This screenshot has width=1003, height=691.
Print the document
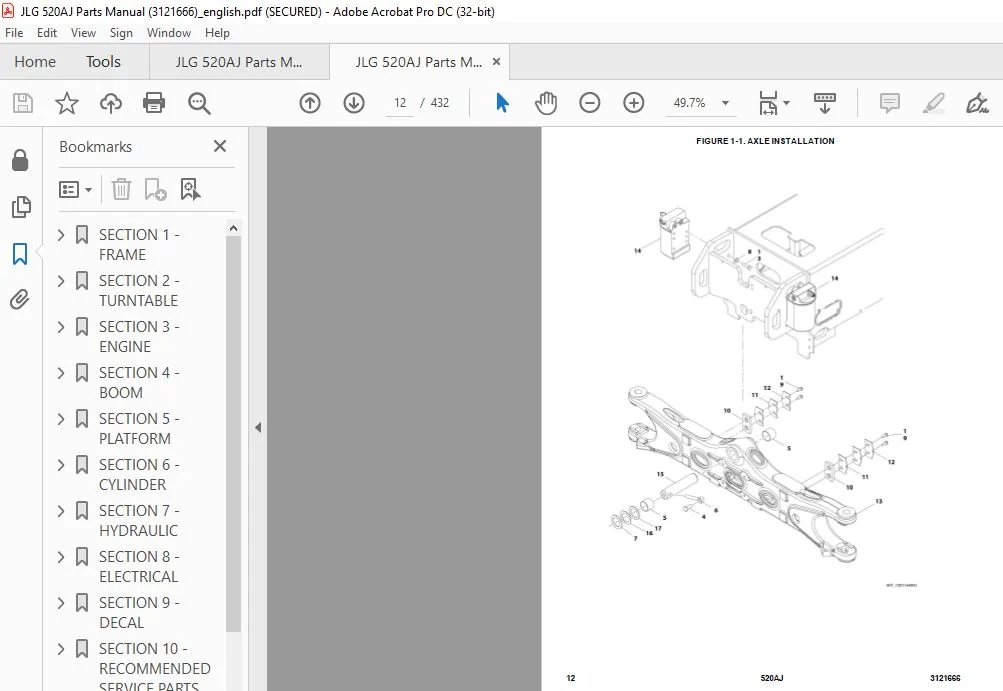click(154, 103)
